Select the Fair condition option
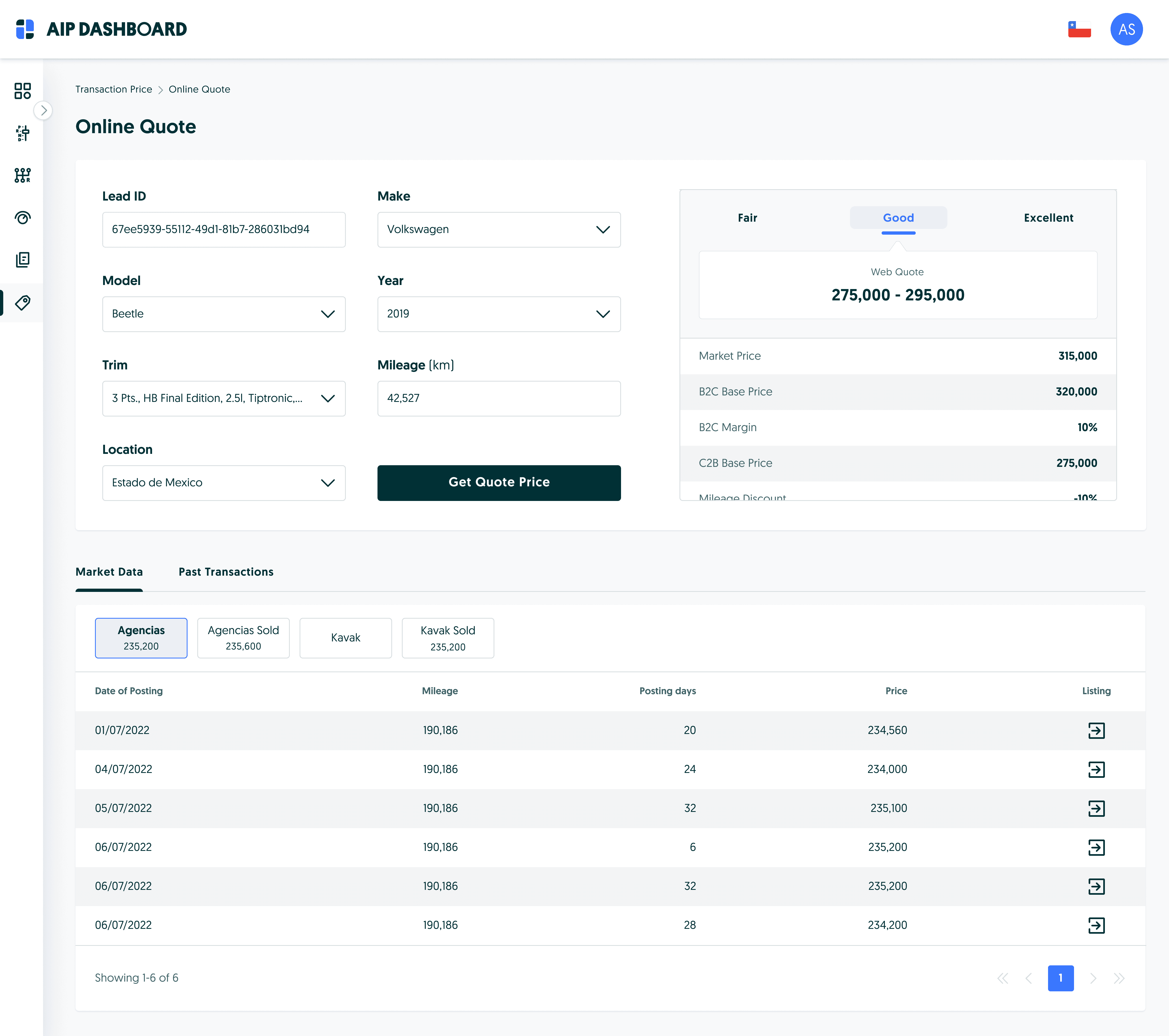Image resolution: width=1169 pixels, height=1036 pixels. pyautogui.click(x=747, y=218)
